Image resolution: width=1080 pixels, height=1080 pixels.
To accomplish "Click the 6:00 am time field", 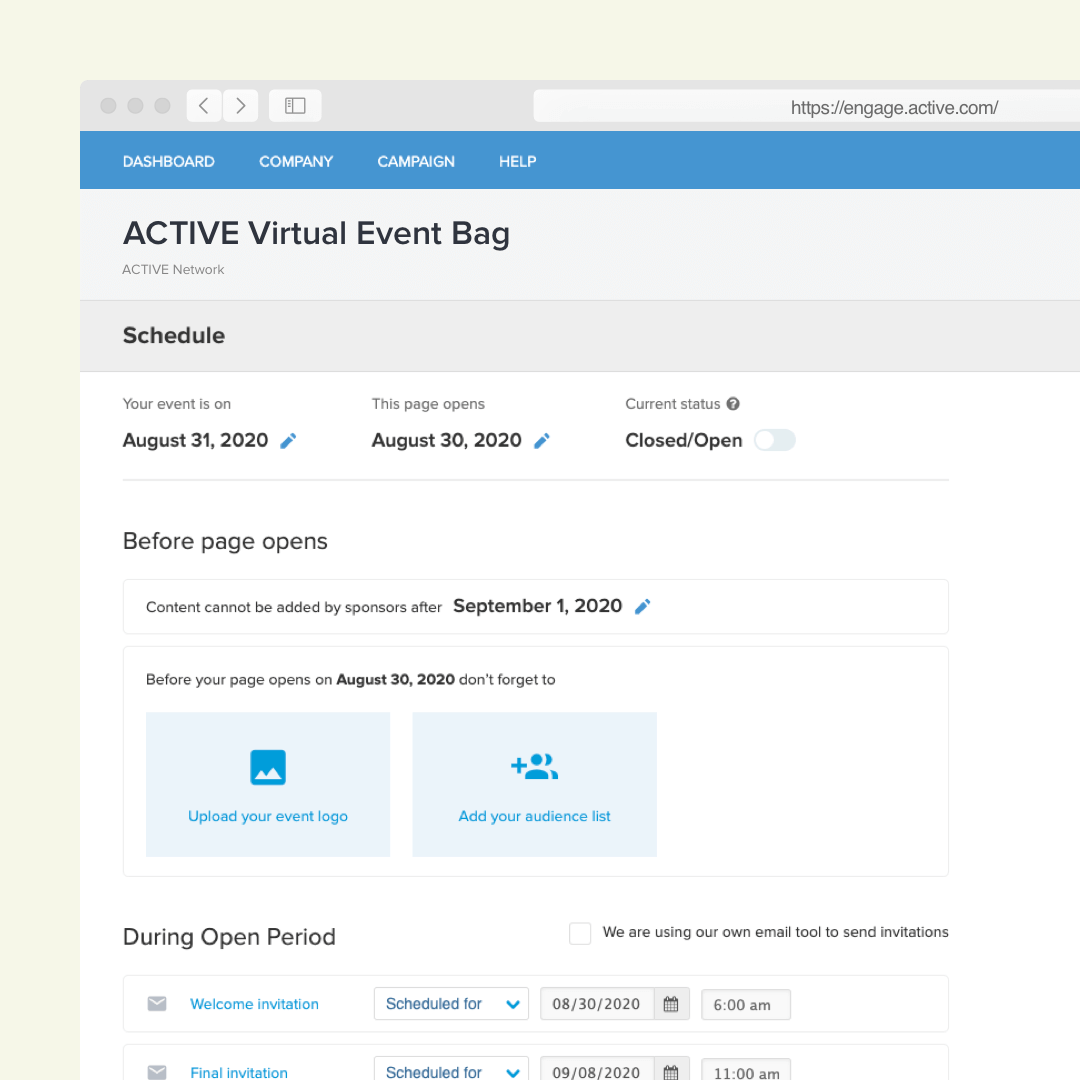I will click(745, 1003).
